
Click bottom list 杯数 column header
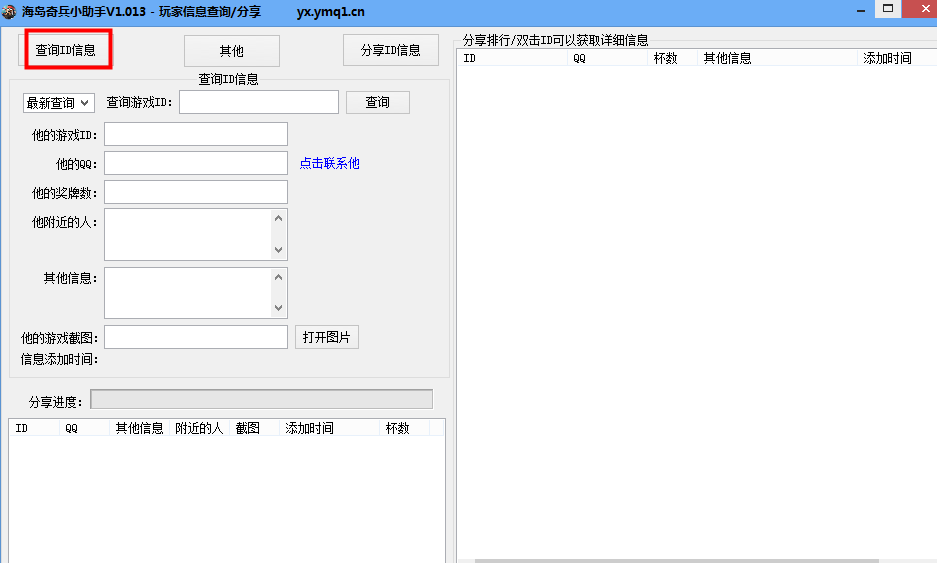click(x=405, y=428)
